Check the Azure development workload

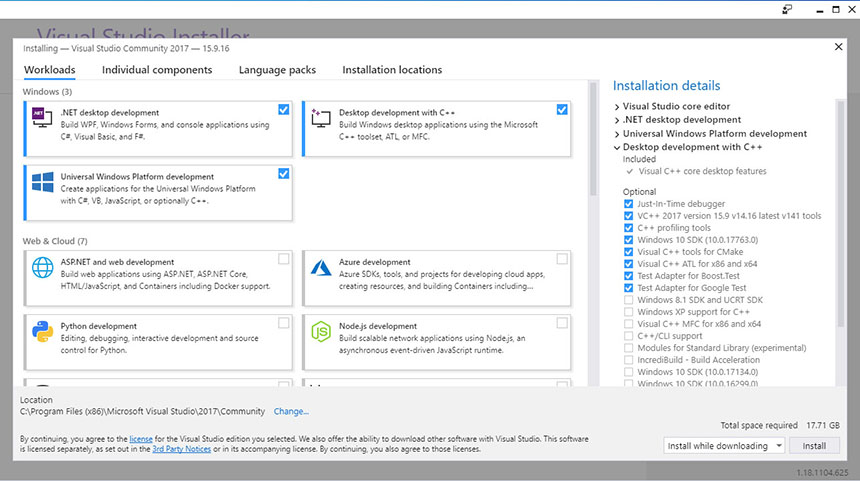(562, 259)
